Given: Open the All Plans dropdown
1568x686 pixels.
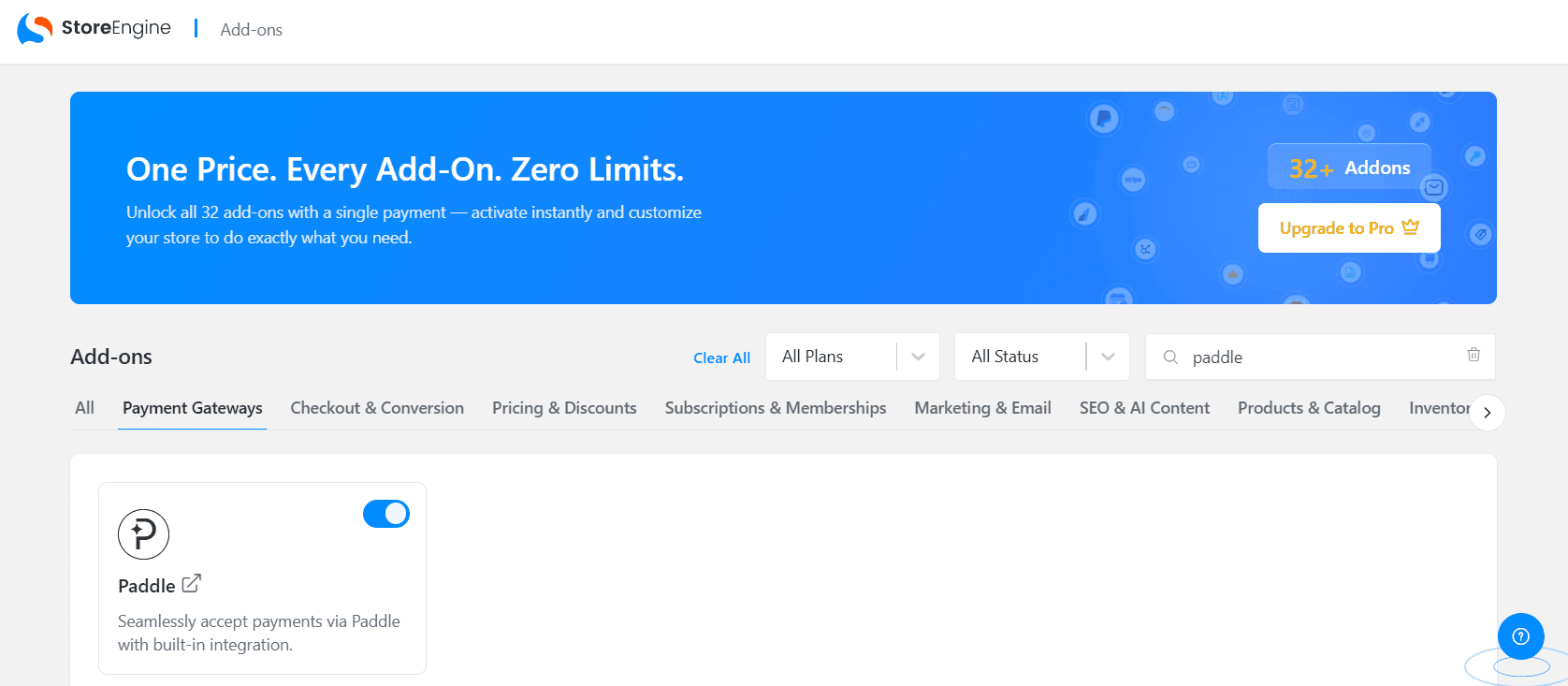Looking at the screenshot, I should point(852,357).
